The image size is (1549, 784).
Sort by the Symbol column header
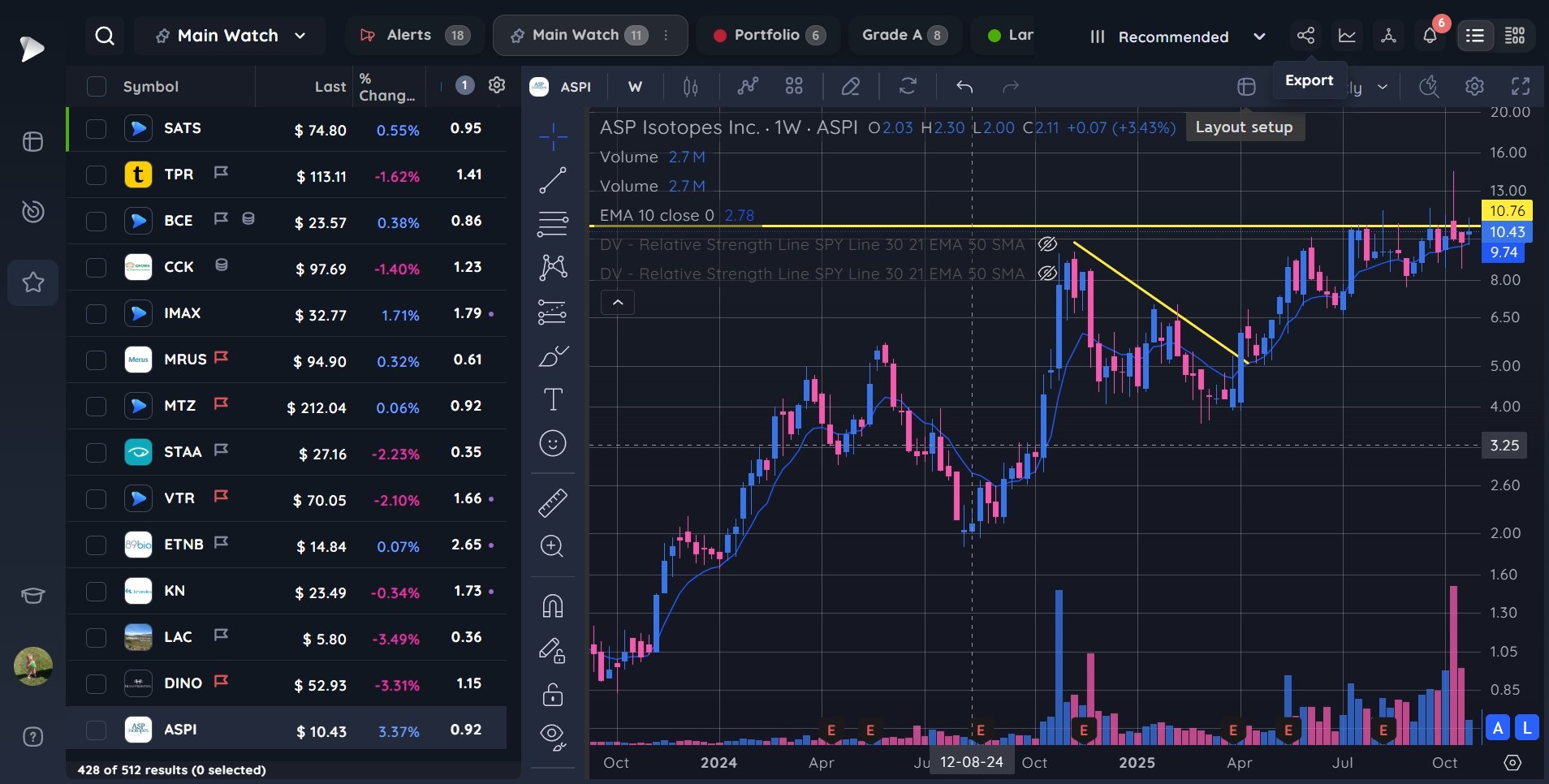pos(151,87)
